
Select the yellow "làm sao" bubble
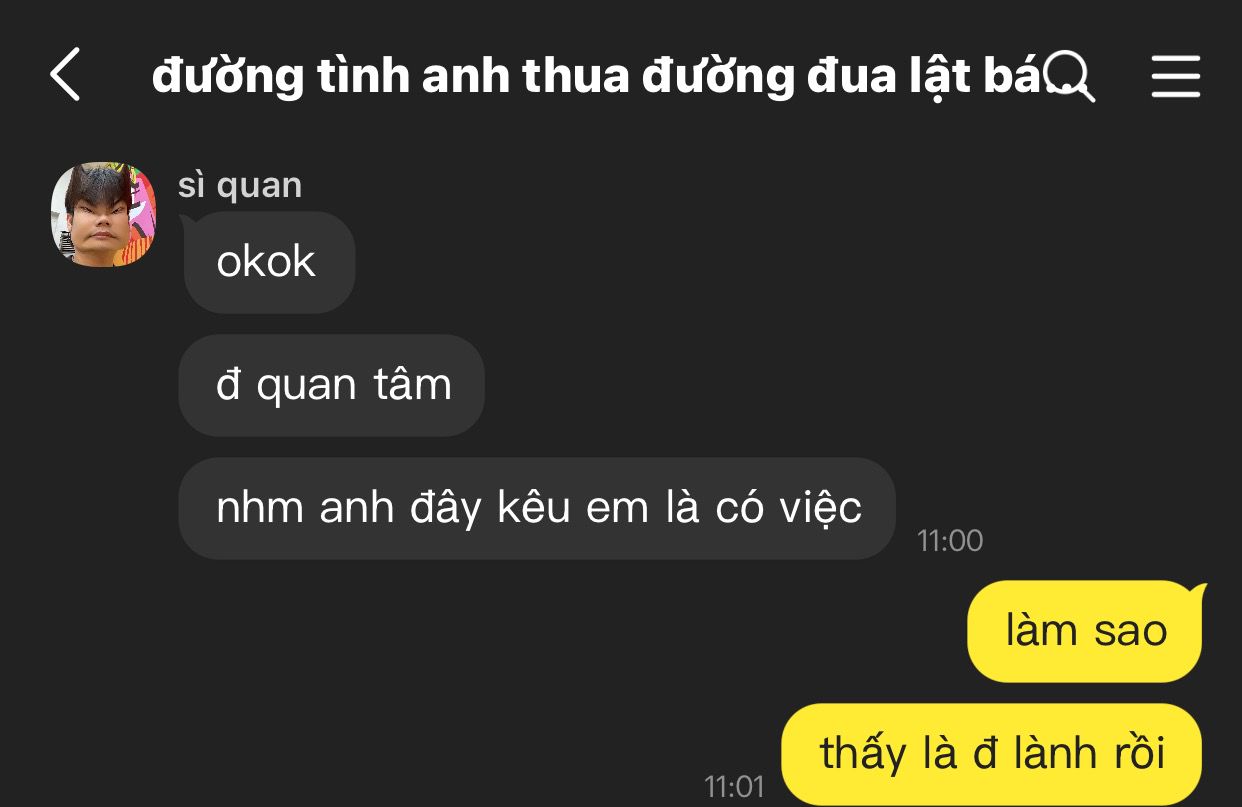(x=1085, y=631)
